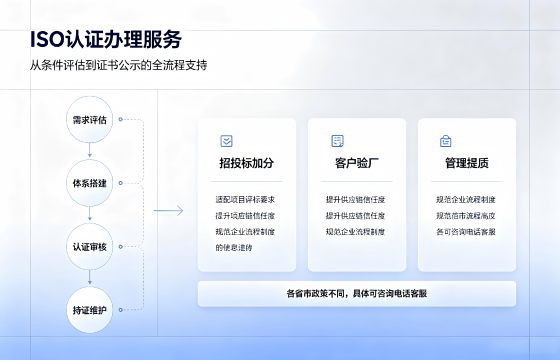Click banner 各省市政策不同，具体可咨询电话客服
The width and height of the screenshot is (560, 360).
tap(357, 294)
